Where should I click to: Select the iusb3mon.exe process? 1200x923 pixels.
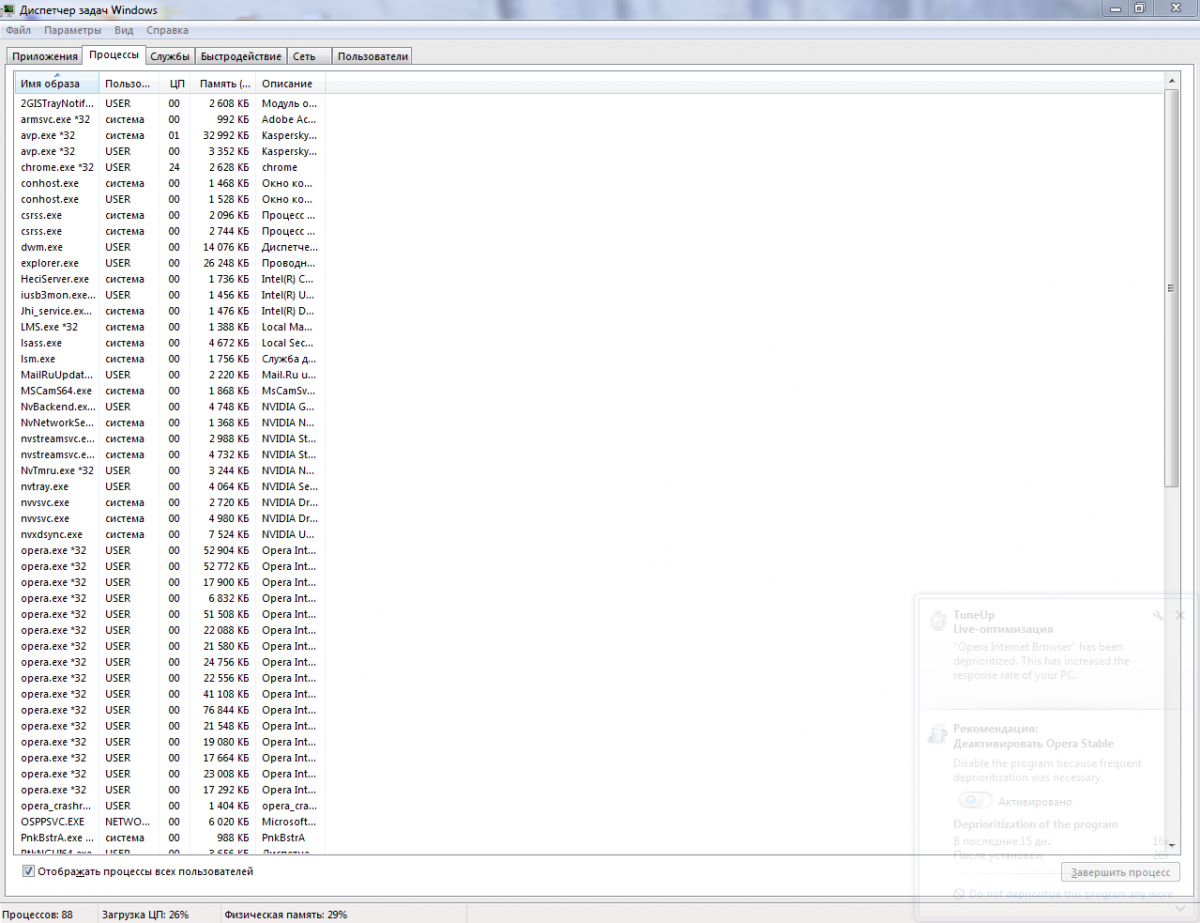tap(170, 295)
